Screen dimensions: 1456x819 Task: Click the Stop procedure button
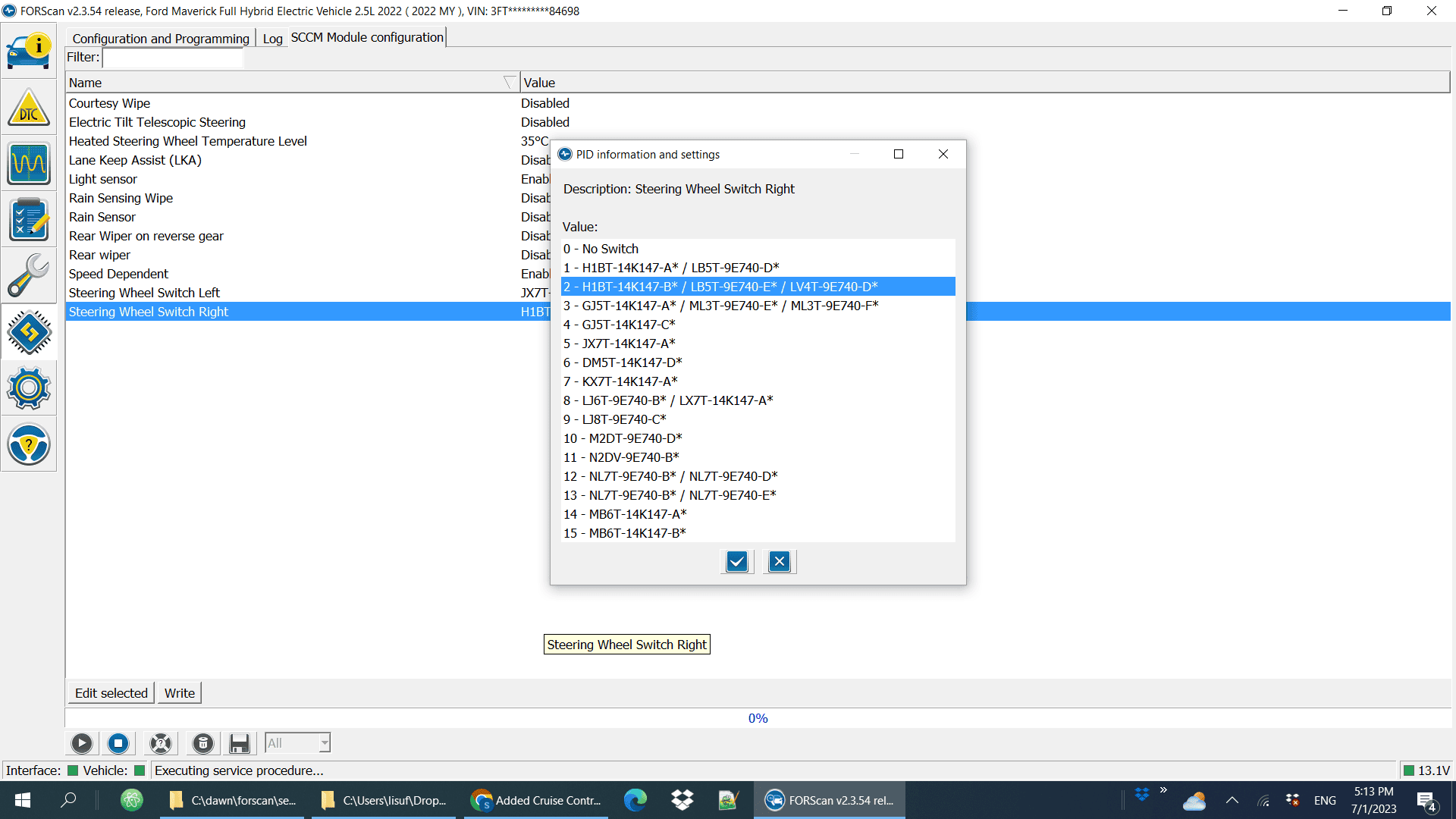coord(118,743)
